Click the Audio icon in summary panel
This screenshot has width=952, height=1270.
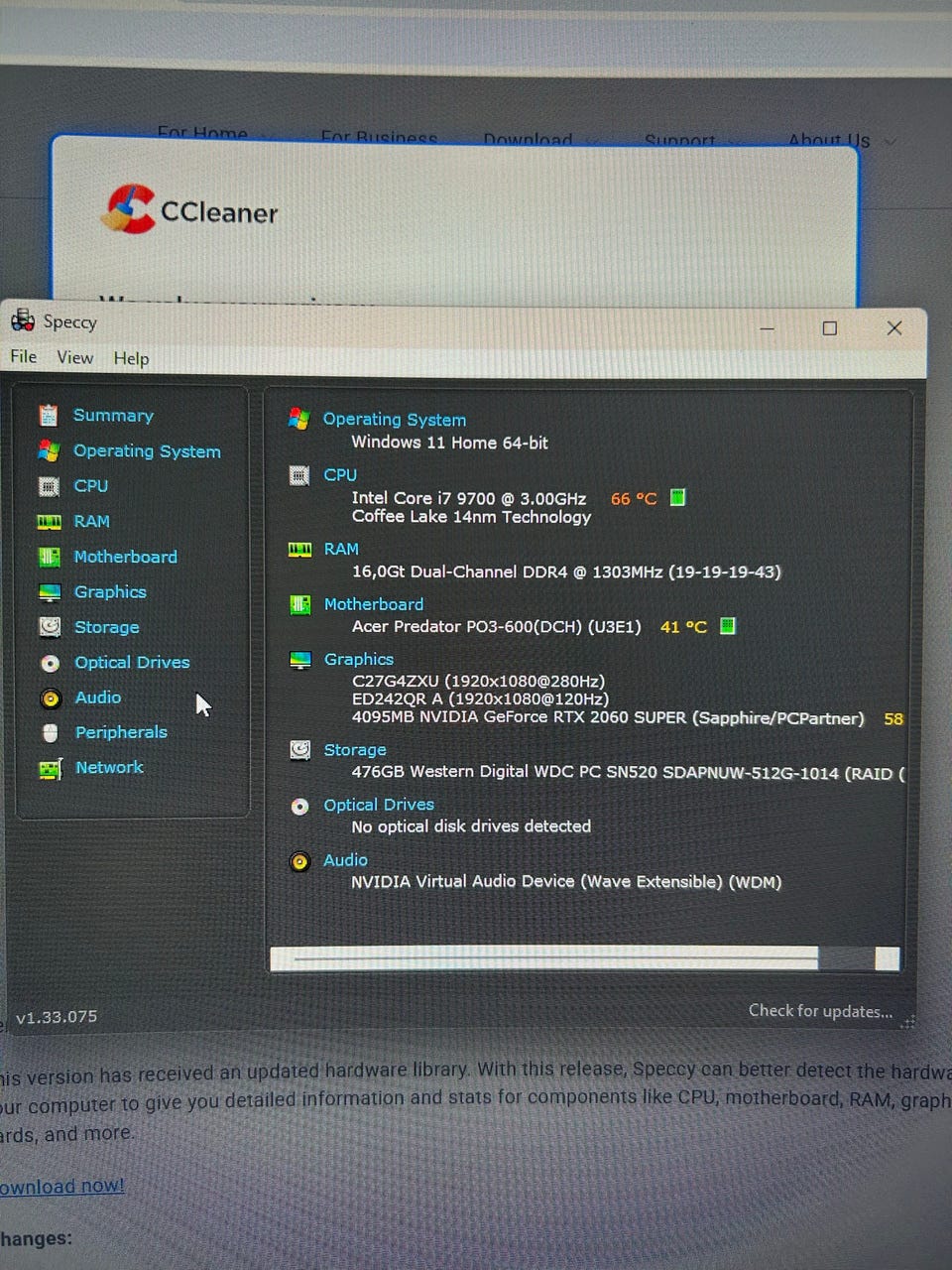pyautogui.click(x=299, y=861)
